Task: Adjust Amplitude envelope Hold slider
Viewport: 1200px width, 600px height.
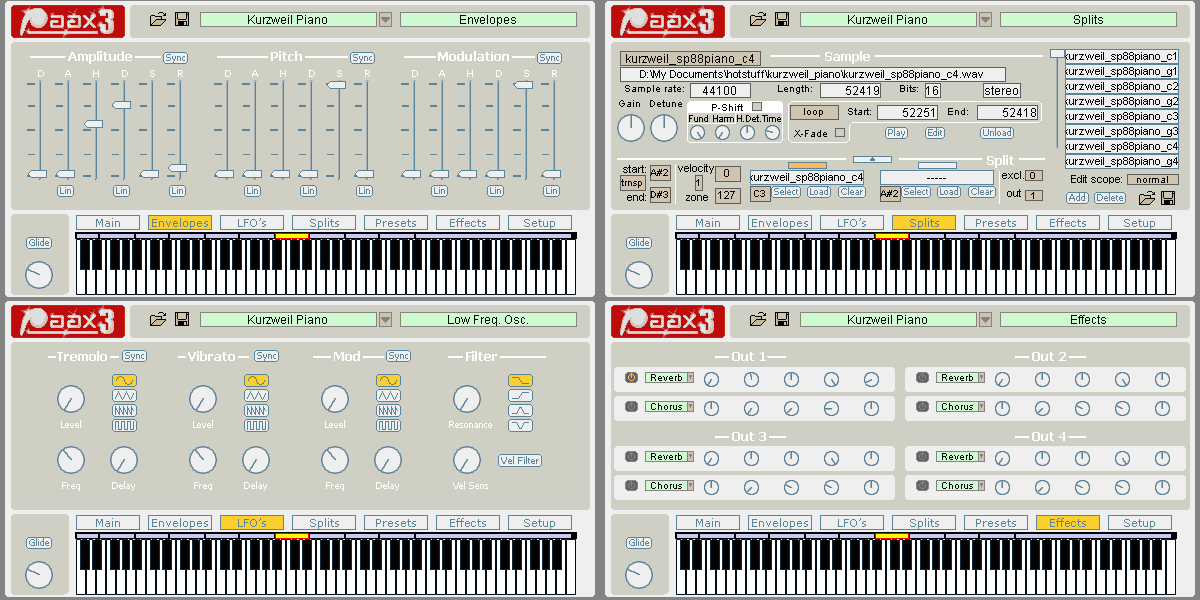Action: tap(93, 124)
